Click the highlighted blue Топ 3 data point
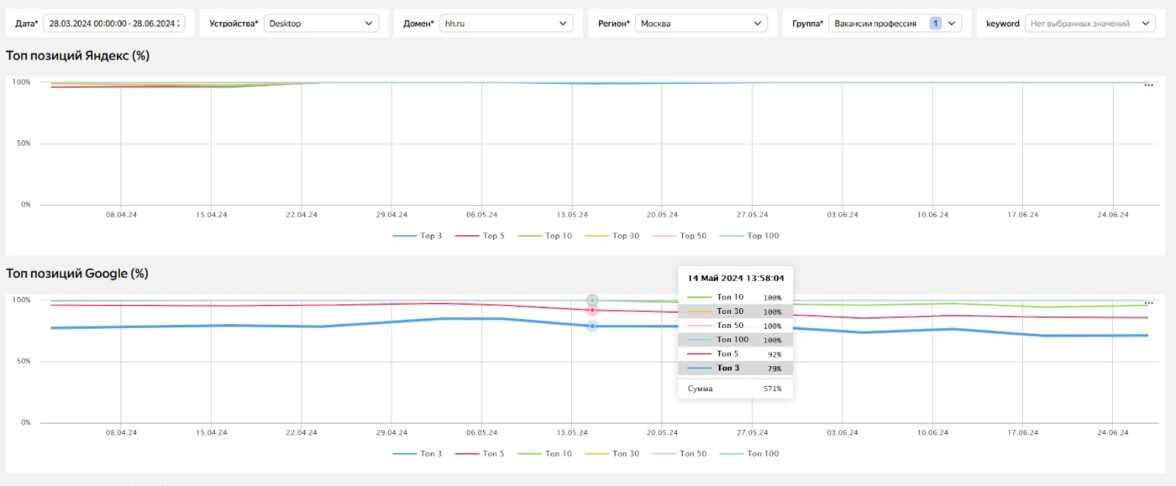The height and width of the screenshot is (486, 1176). pos(592,326)
